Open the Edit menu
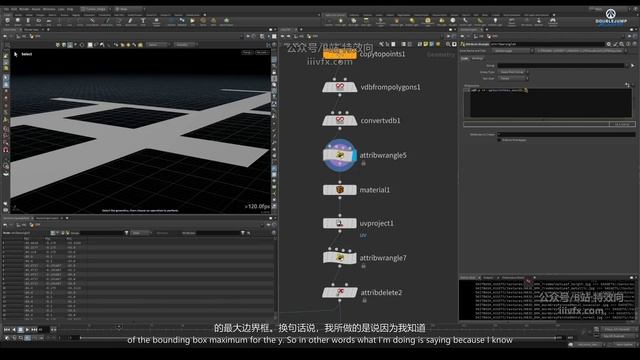 click(x=14, y=9)
